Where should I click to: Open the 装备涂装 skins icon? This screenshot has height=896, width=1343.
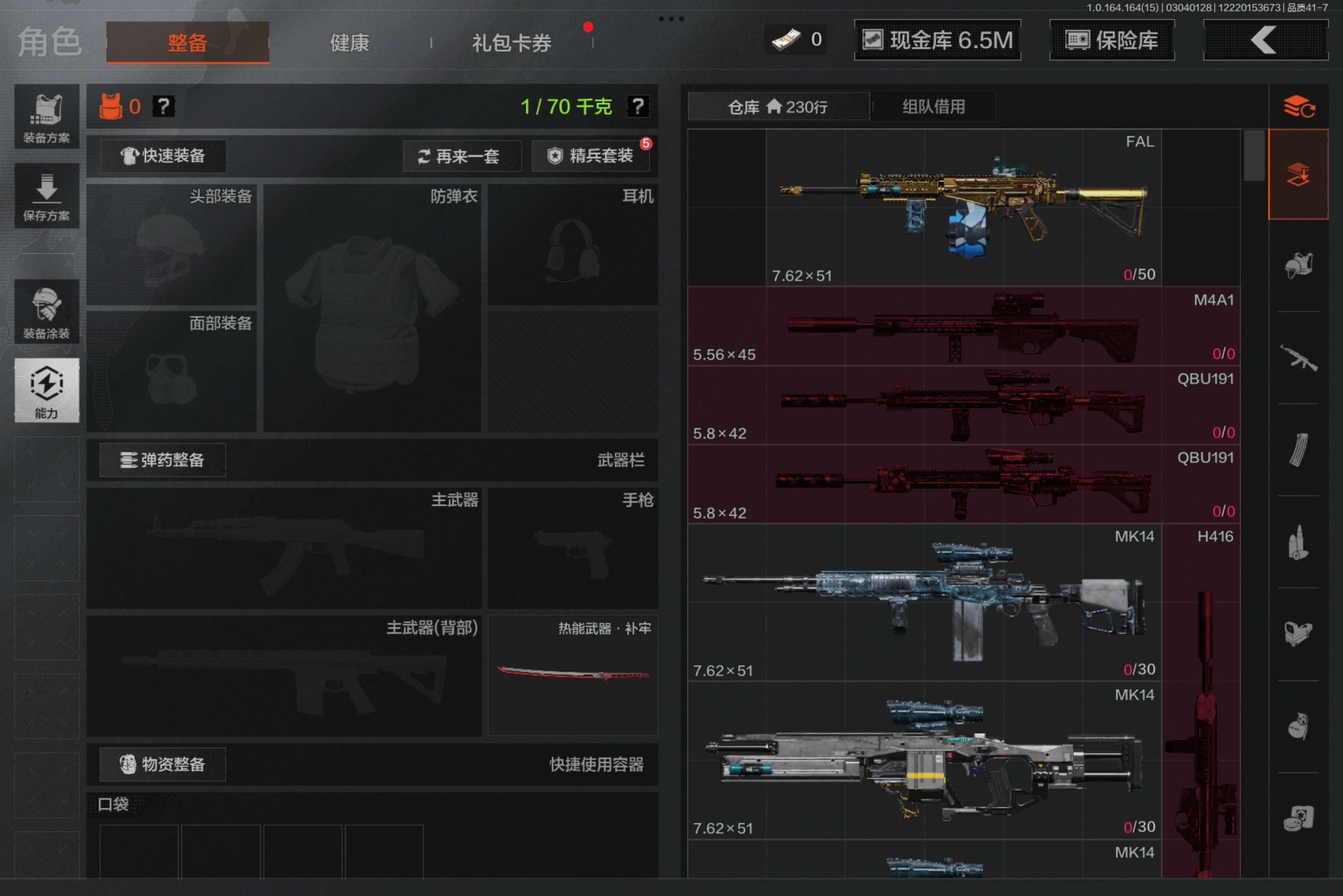[46, 312]
